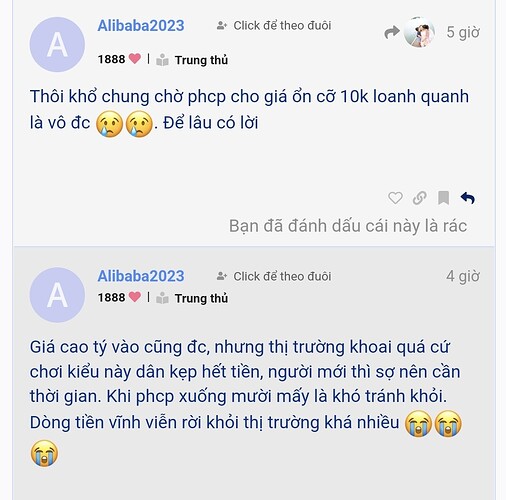Bookmark the first post
The height and width of the screenshot is (500, 506).
pos(443,198)
